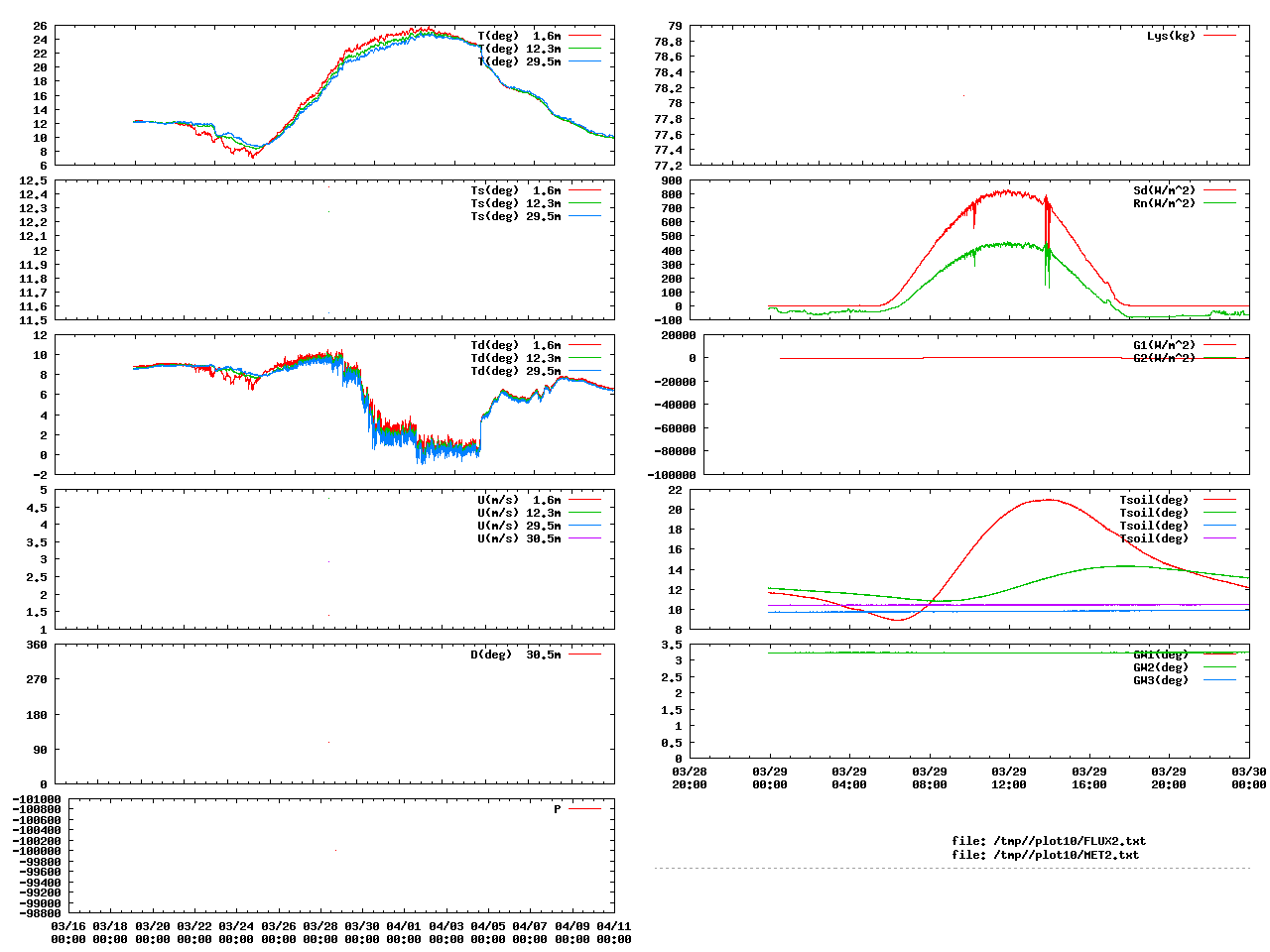This screenshot has width=1270, height=952.
Task: Select the 'GW1(deg)' legend label
Action: (x=1161, y=654)
